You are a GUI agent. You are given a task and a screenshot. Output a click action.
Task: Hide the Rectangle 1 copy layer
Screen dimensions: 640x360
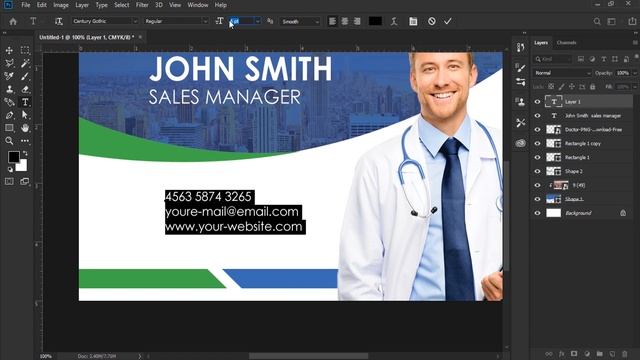[537, 144]
